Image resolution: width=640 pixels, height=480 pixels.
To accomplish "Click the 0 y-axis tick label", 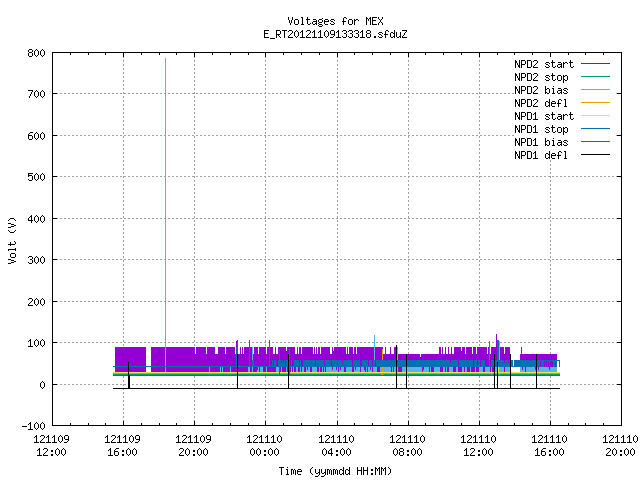I will (42, 385).
